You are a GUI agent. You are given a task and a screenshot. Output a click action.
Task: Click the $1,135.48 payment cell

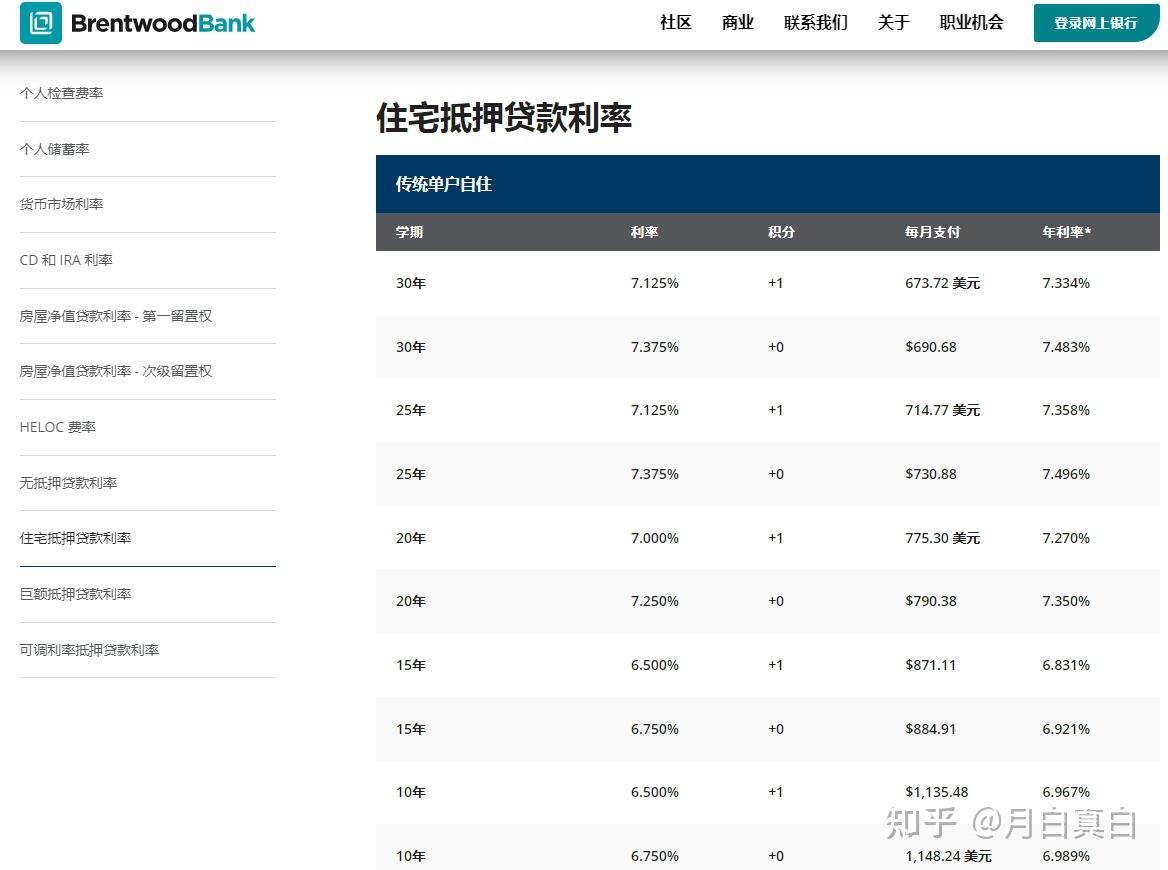tap(936, 793)
